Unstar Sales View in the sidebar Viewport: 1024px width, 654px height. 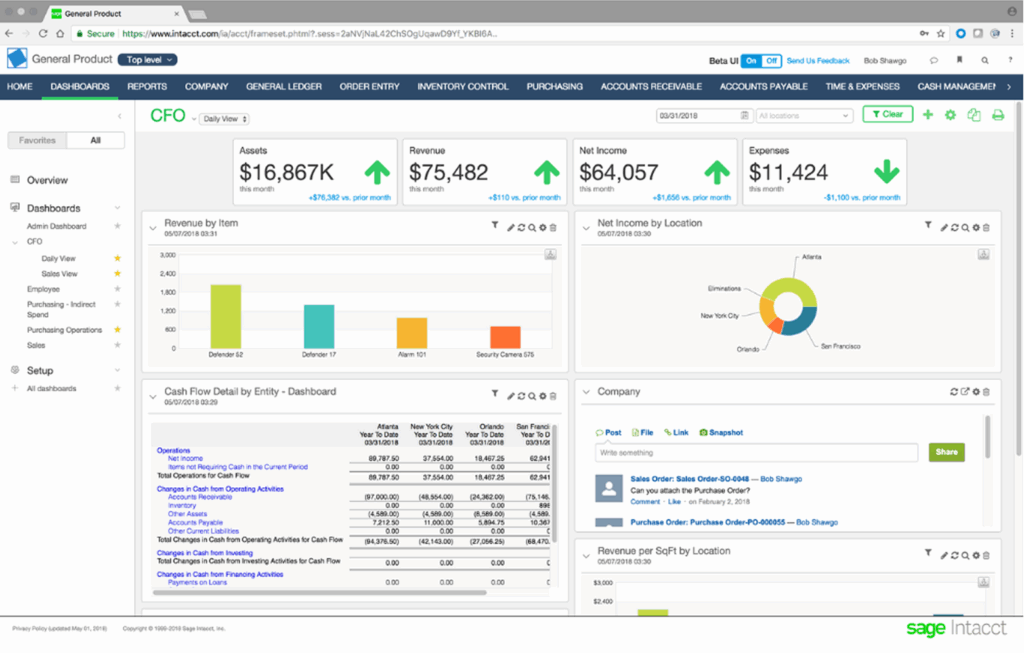(x=117, y=273)
